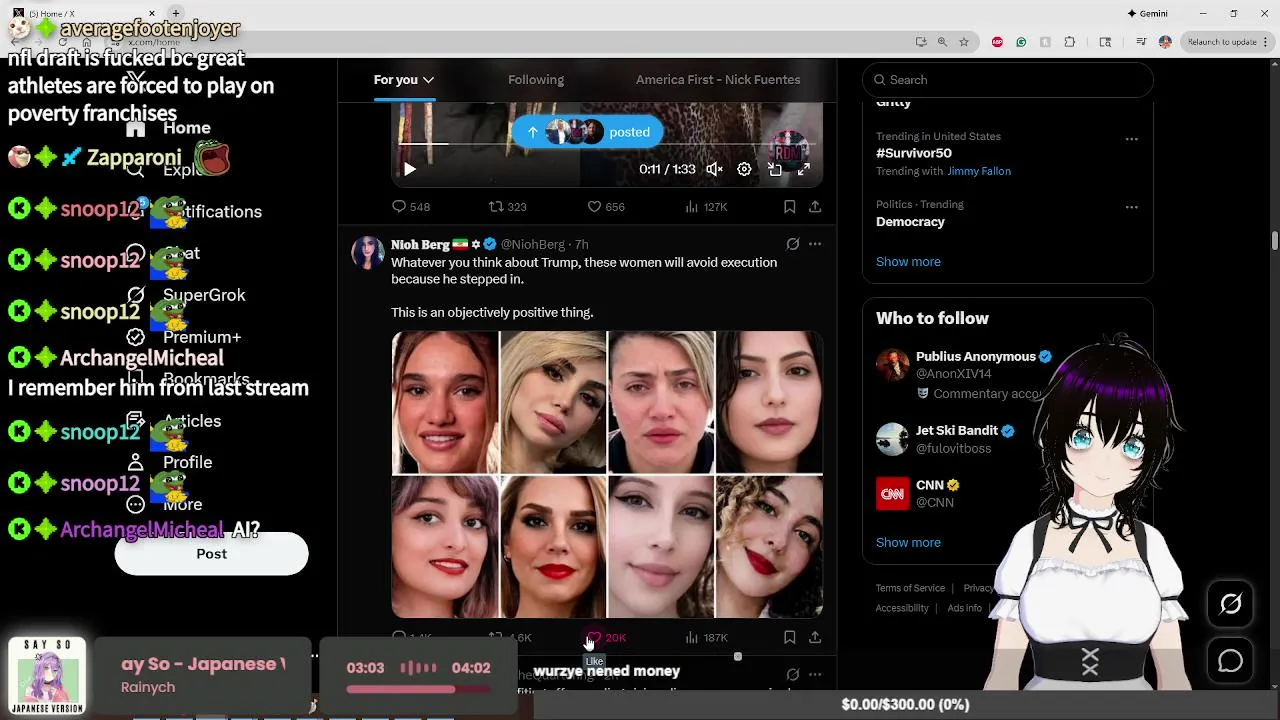View analytics for the 187K views post

coord(705,637)
